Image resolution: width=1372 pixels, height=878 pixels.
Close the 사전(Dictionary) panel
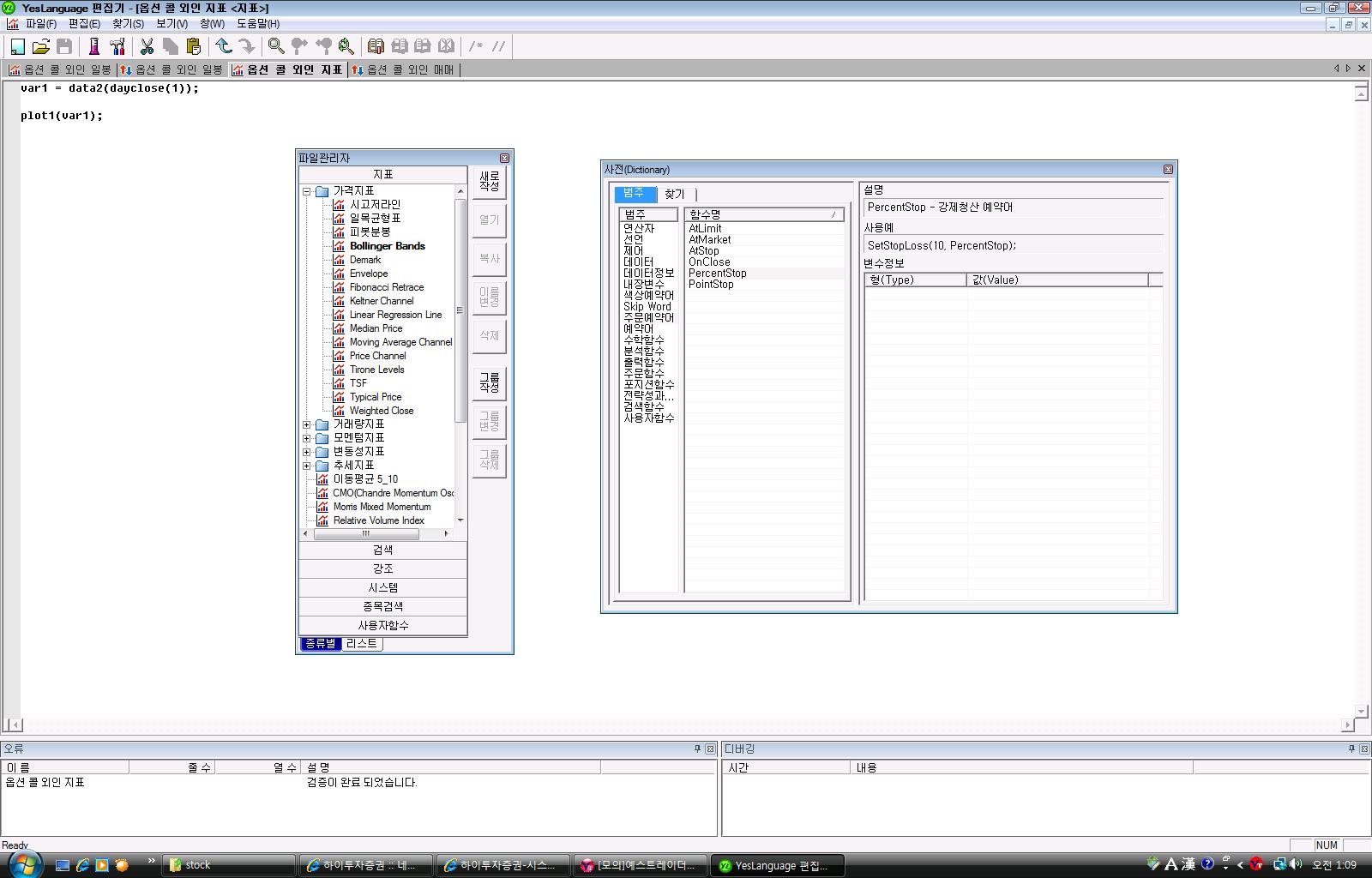coord(1168,170)
